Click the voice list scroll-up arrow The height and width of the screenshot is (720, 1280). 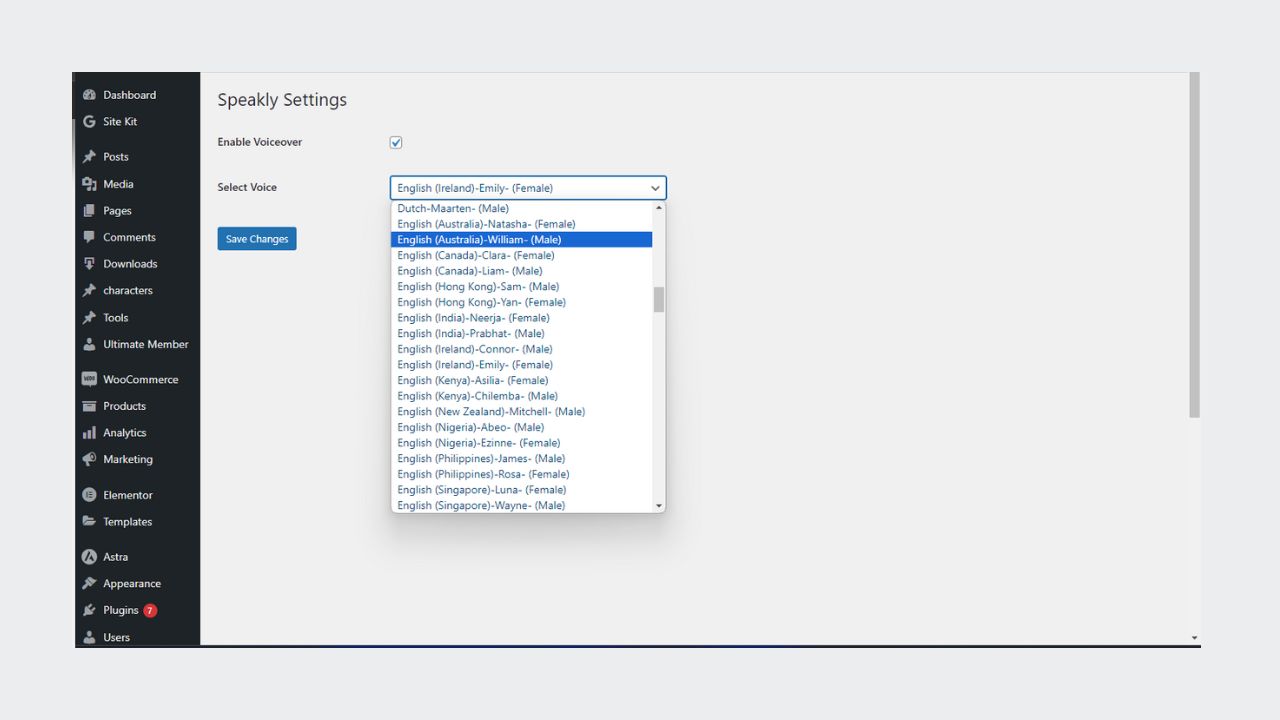pos(659,208)
